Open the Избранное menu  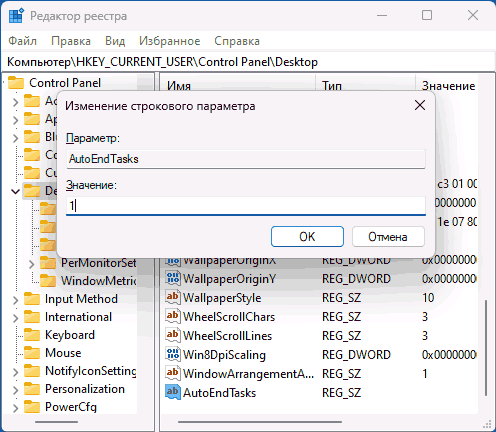coord(170,41)
